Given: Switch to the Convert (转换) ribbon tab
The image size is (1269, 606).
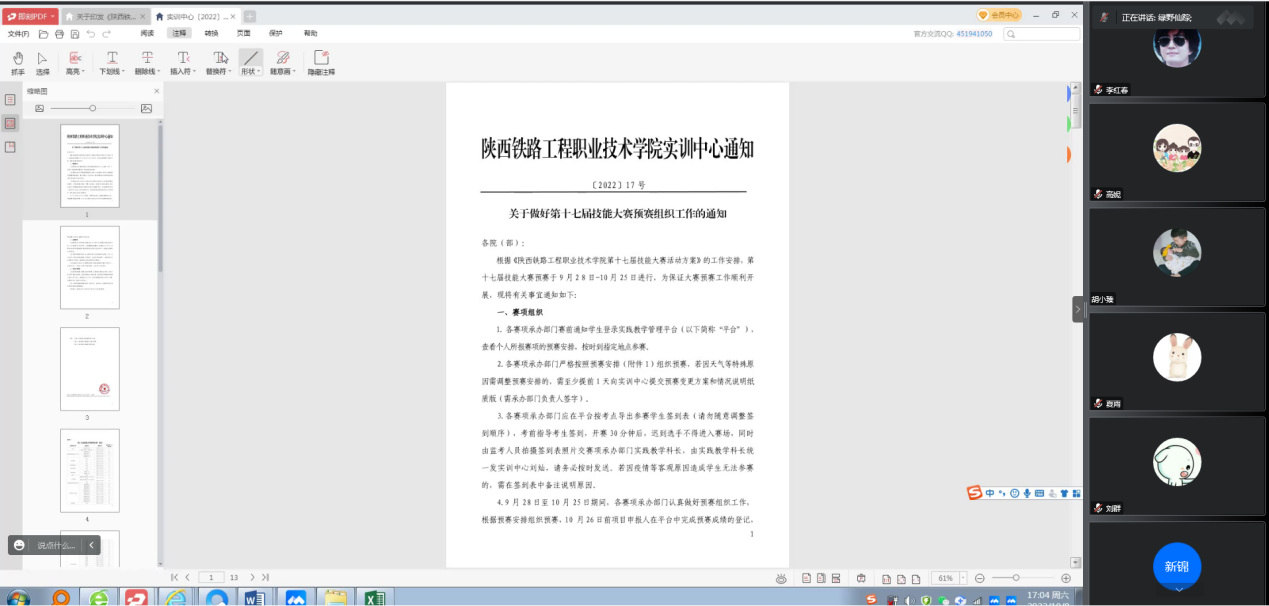Looking at the screenshot, I should [x=212, y=33].
